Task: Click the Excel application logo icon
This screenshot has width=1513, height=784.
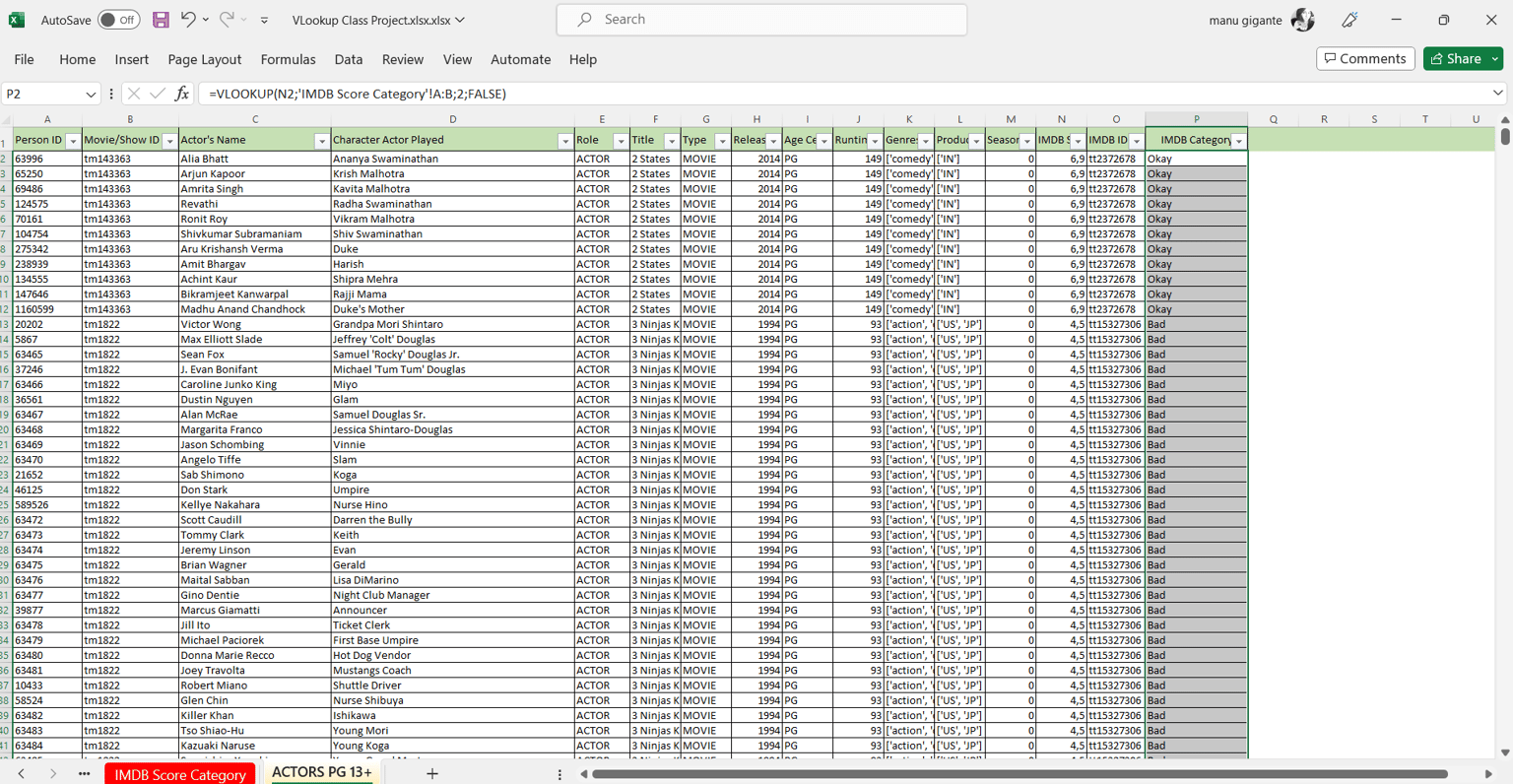Action: 17,20
